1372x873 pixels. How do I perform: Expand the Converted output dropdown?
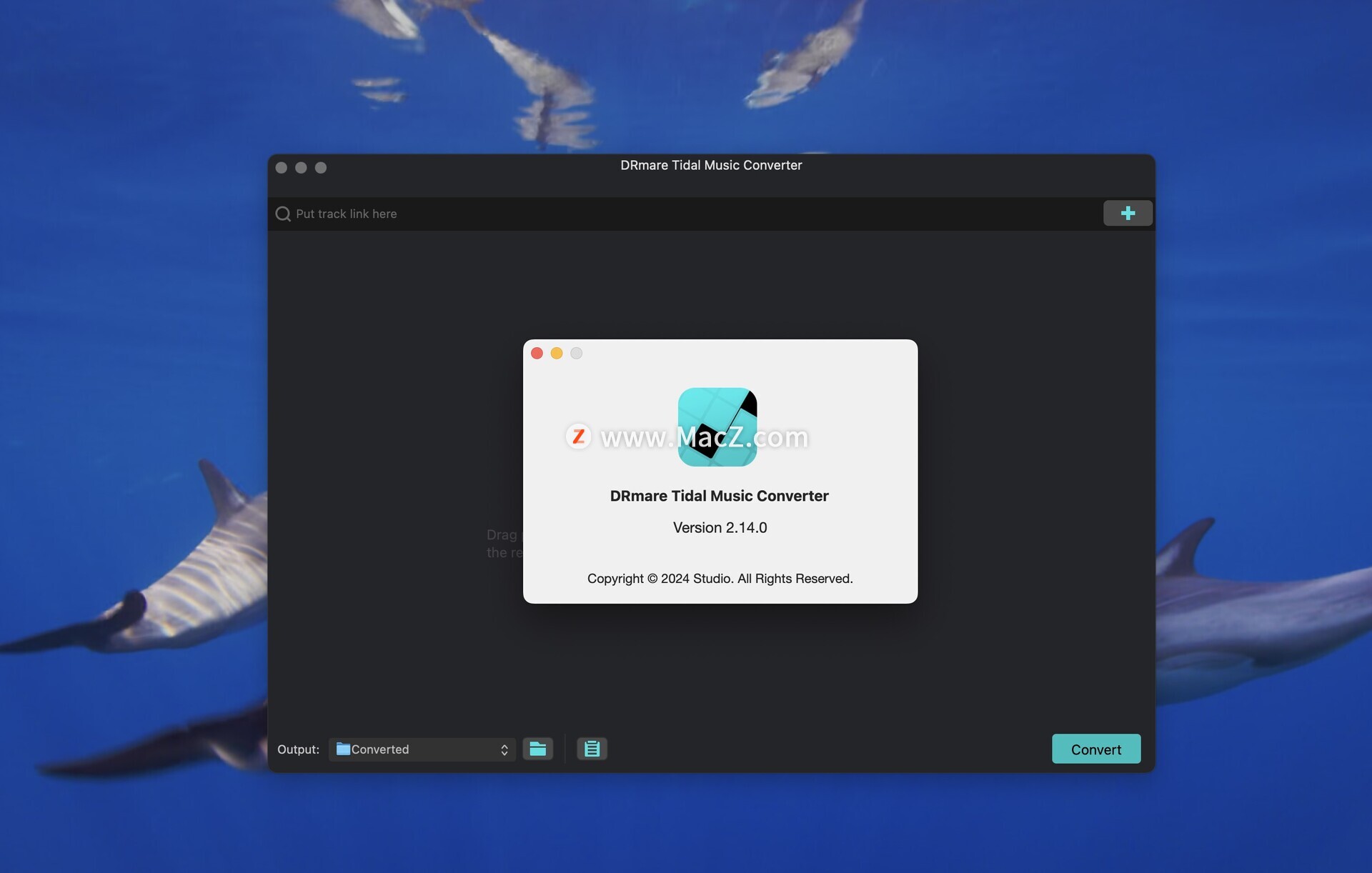[x=422, y=749]
